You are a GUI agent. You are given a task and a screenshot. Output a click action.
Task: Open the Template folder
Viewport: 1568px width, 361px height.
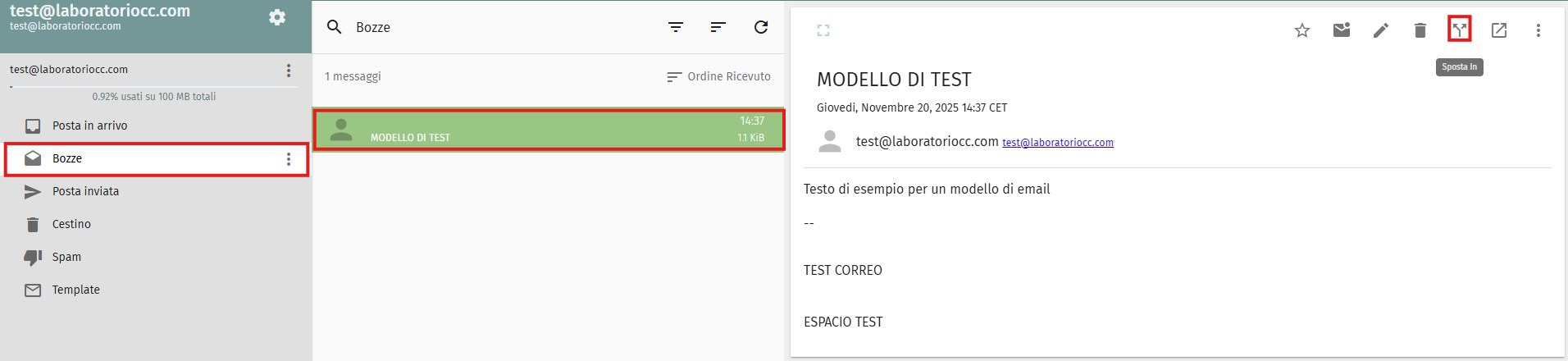(75, 290)
